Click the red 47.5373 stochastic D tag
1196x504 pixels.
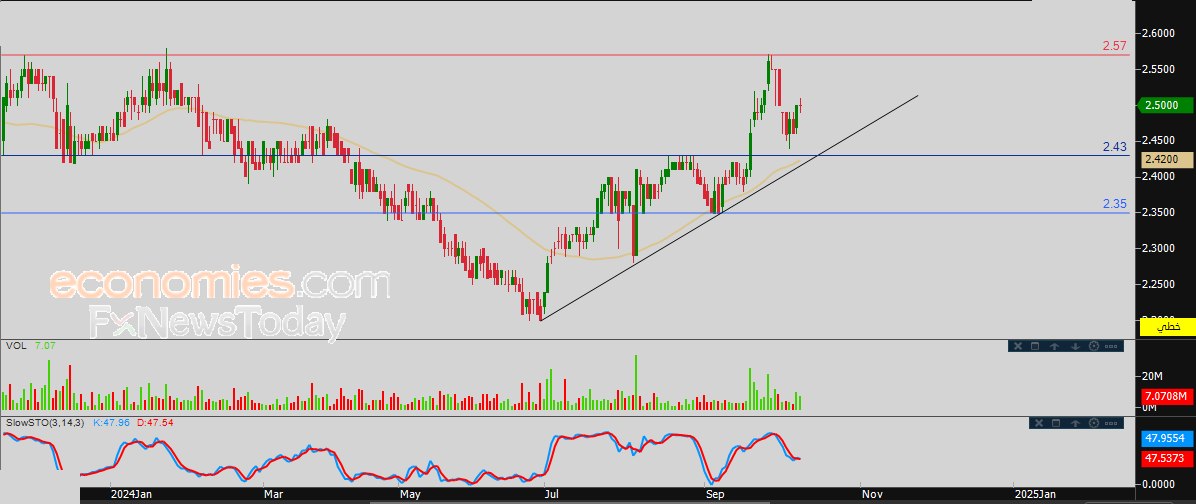tap(1168, 457)
